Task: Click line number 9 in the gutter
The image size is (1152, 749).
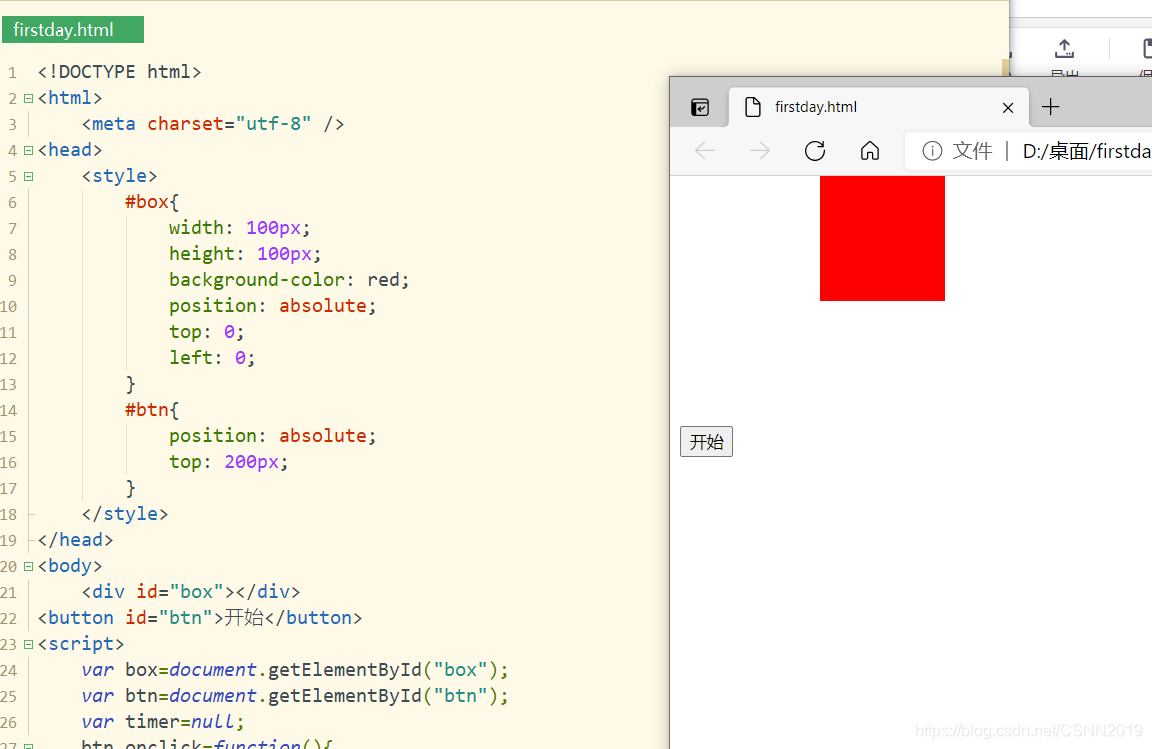Action: 12,281
